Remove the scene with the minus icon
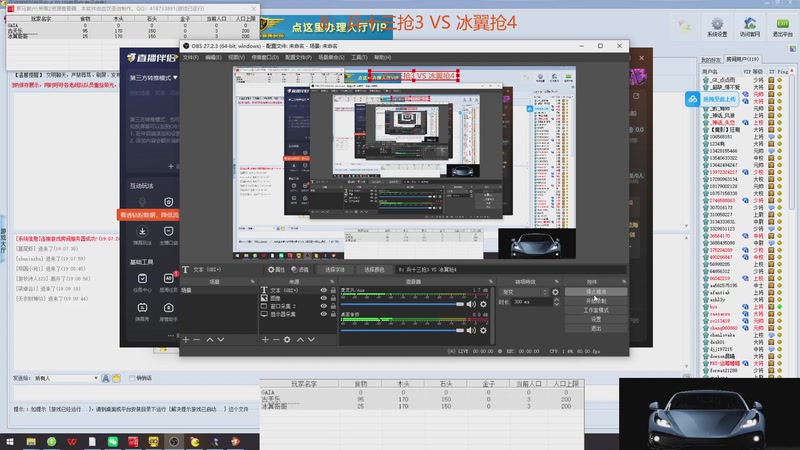The image size is (800, 450). (x=197, y=340)
